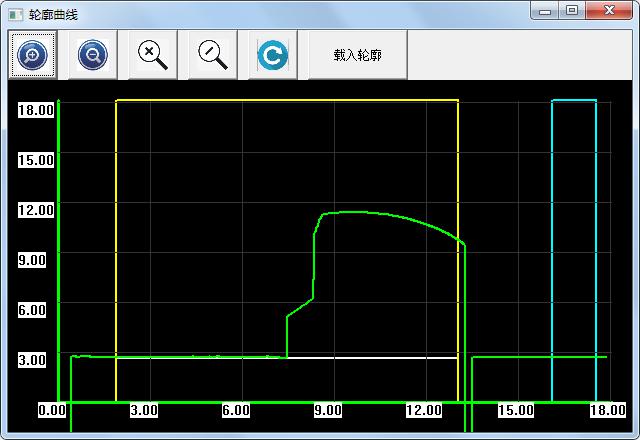Maximize the 轮廓曲线 window

[x=572, y=11]
